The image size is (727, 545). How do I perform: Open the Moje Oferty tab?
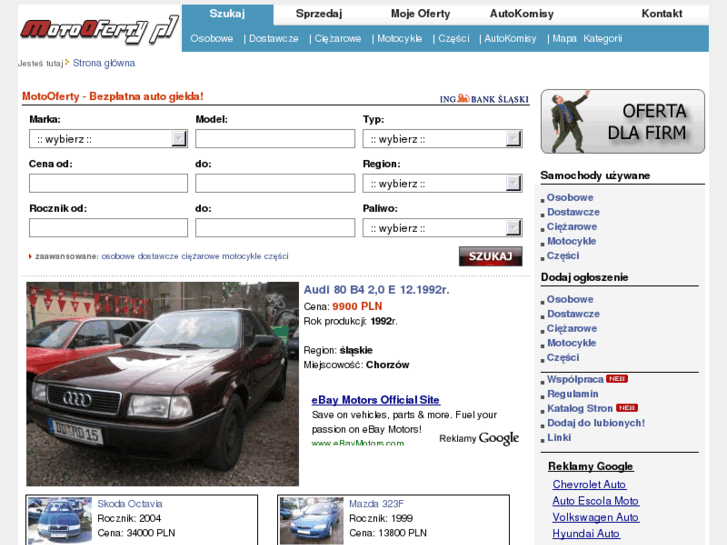click(x=421, y=14)
